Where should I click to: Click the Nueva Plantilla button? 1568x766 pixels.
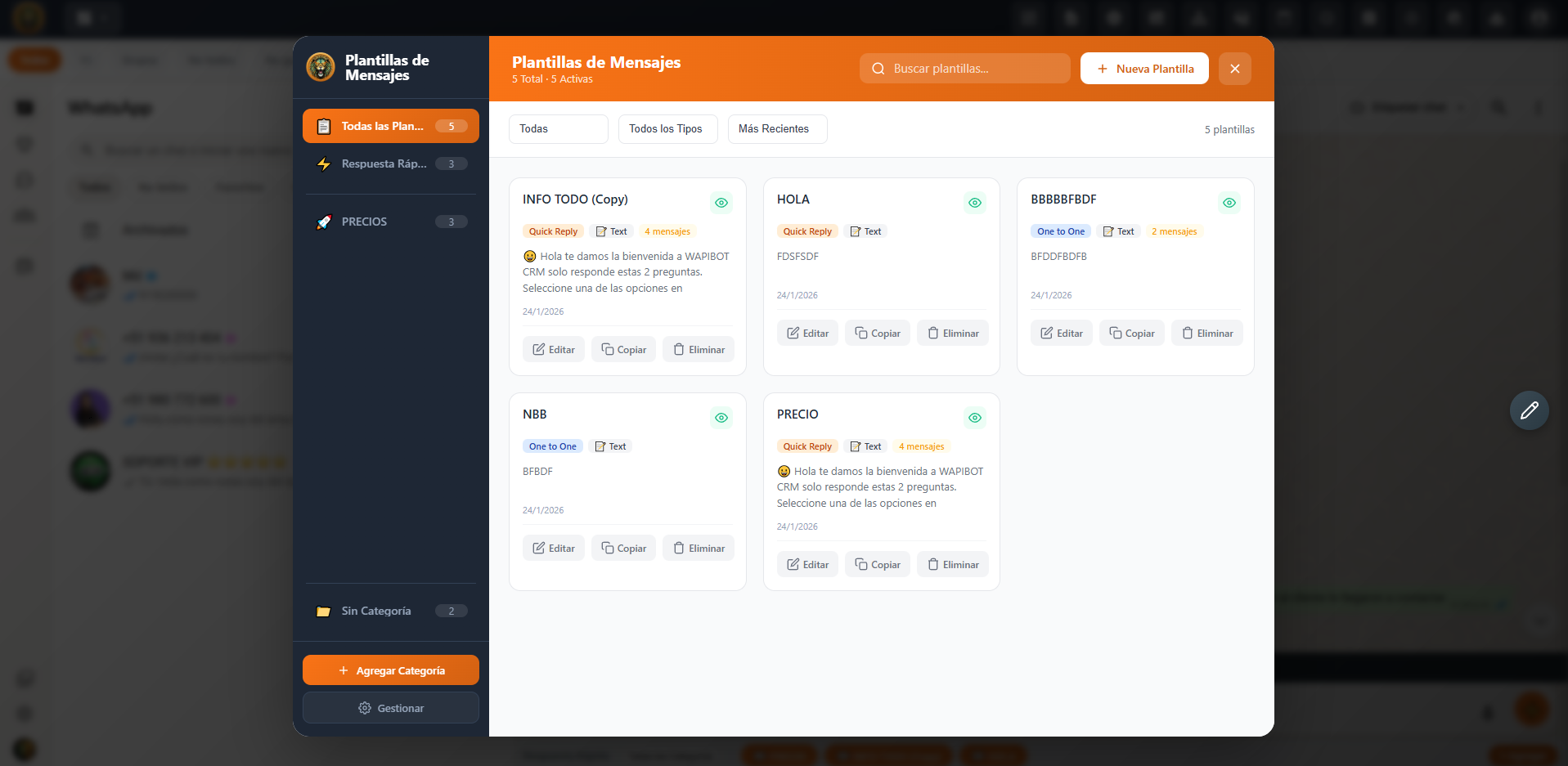tap(1143, 69)
